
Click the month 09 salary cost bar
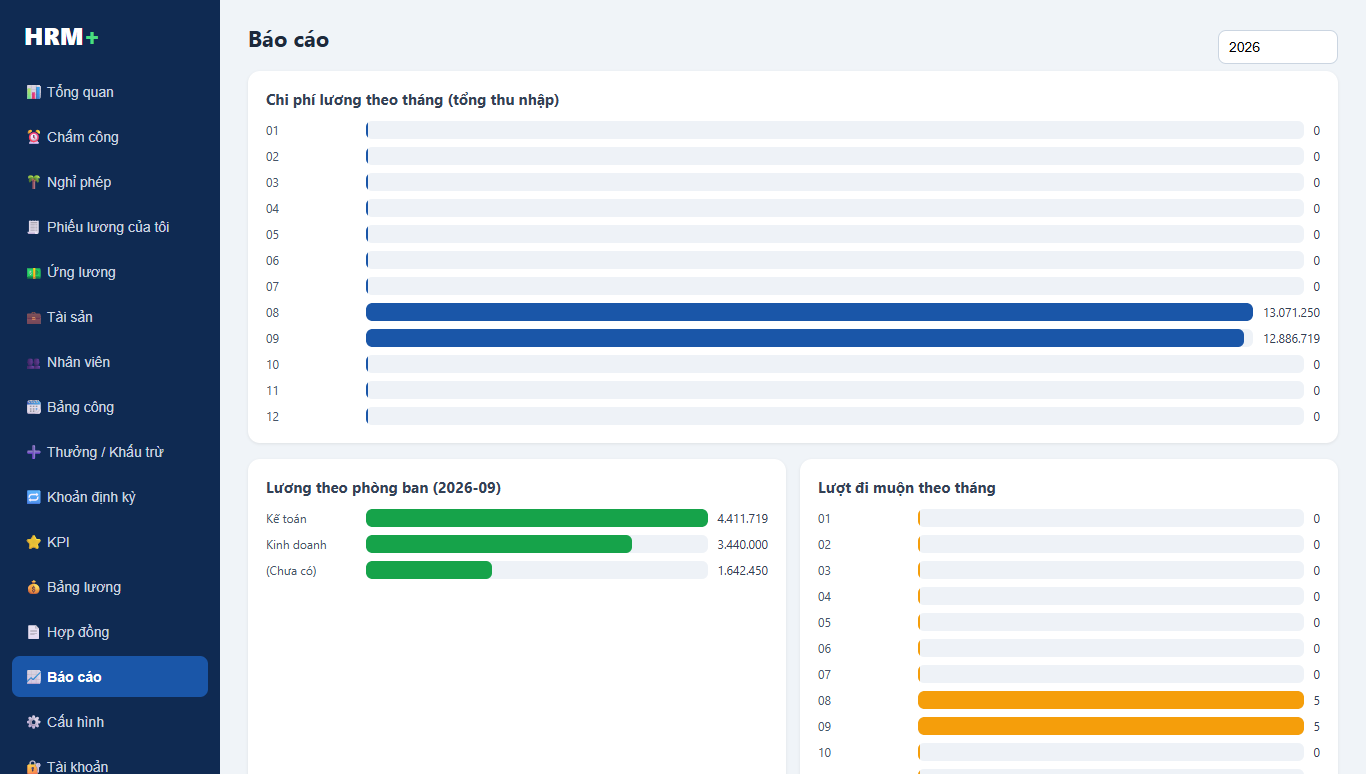coord(805,338)
